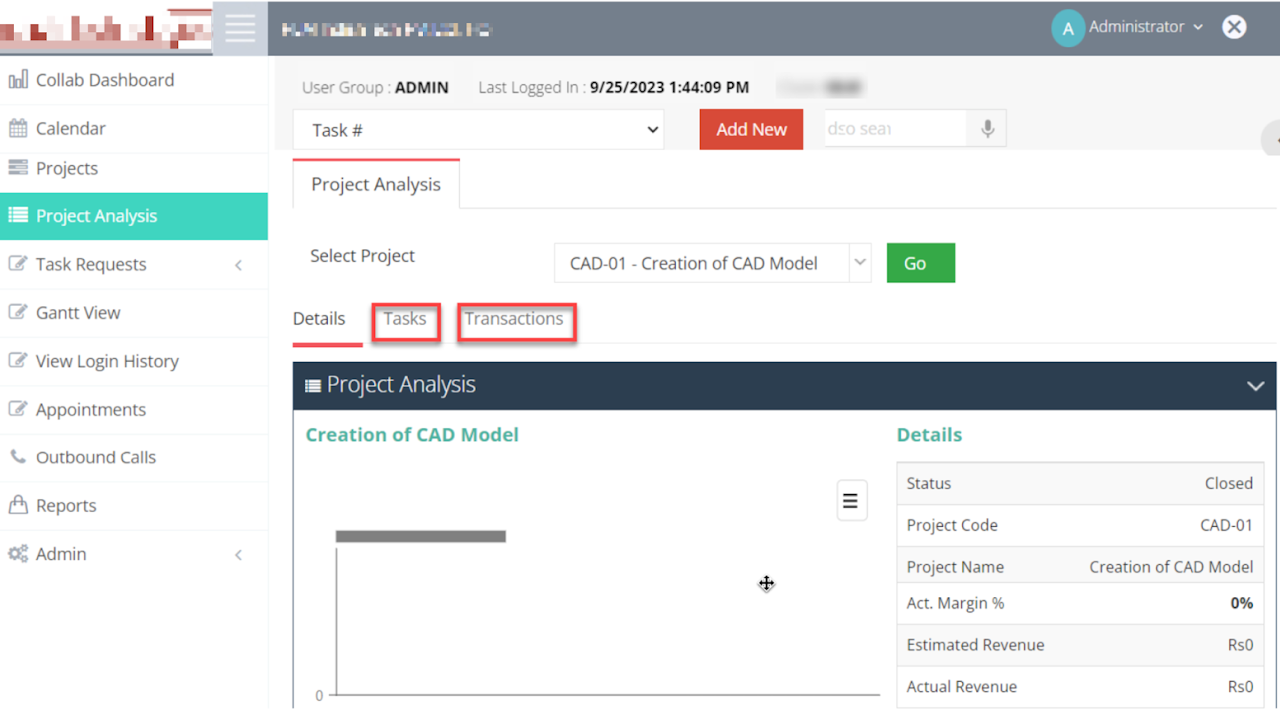Open Gantt View in sidebar

78,313
